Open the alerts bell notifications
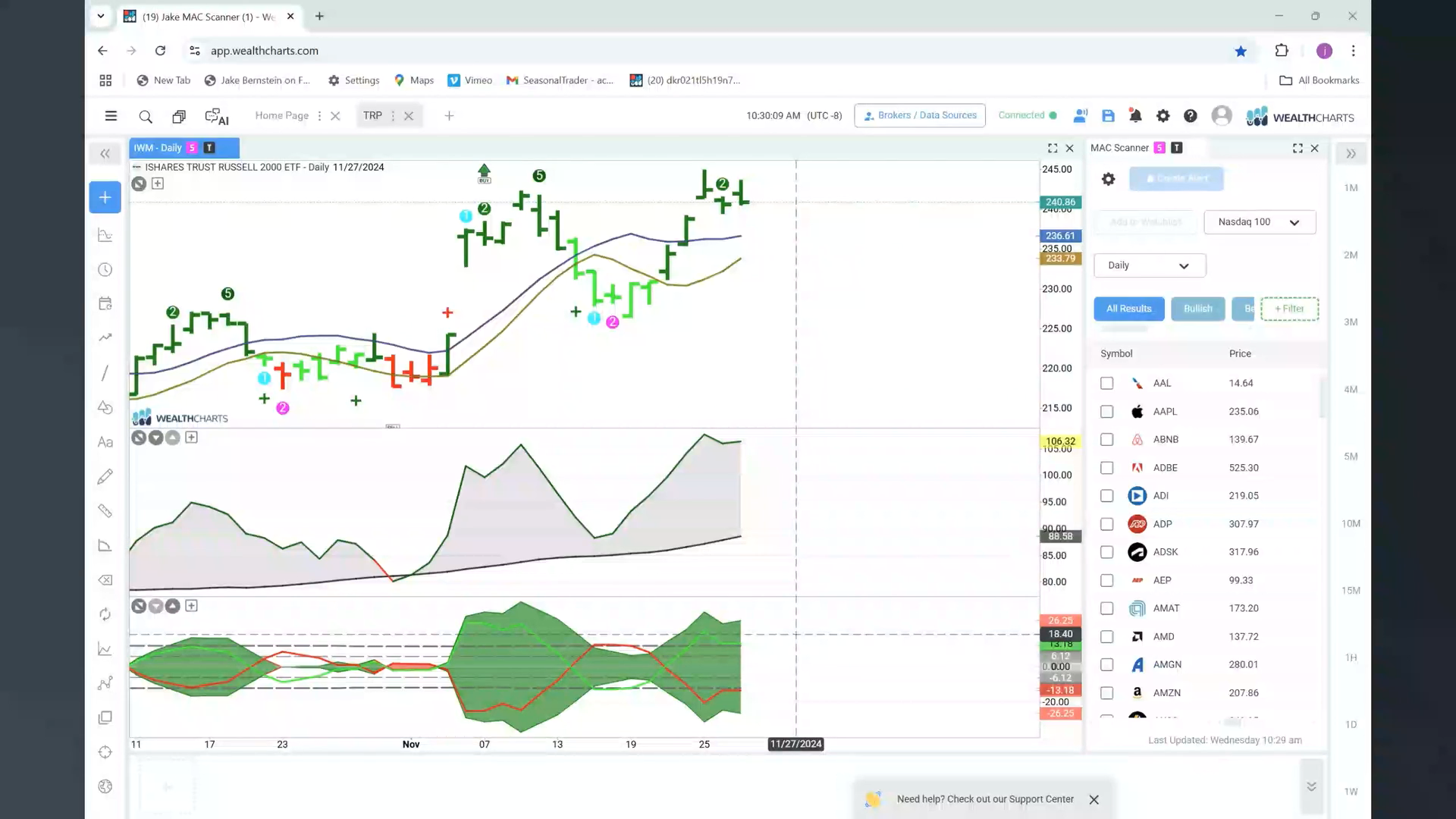 tap(1135, 116)
